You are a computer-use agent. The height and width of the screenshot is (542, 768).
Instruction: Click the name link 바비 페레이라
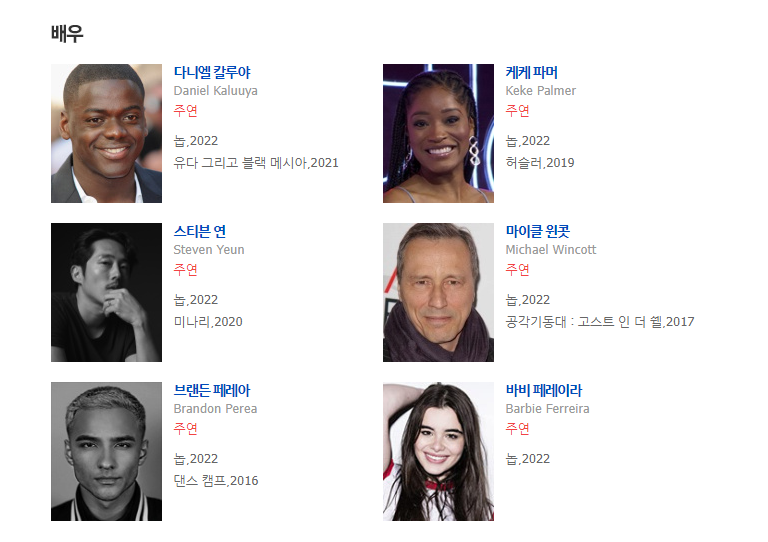click(544, 390)
